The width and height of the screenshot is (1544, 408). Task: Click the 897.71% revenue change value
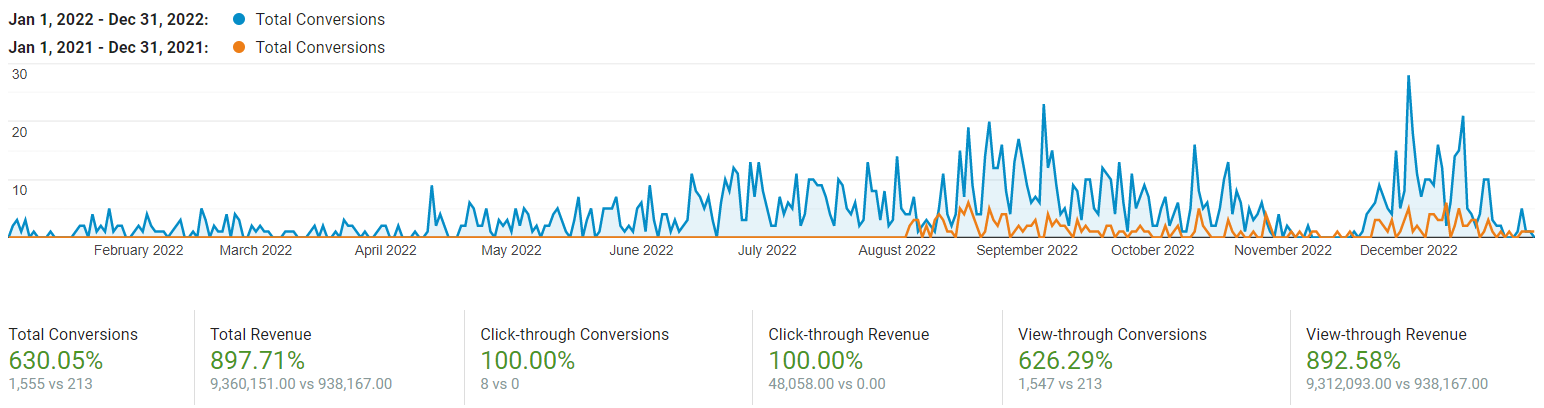(x=257, y=360)
